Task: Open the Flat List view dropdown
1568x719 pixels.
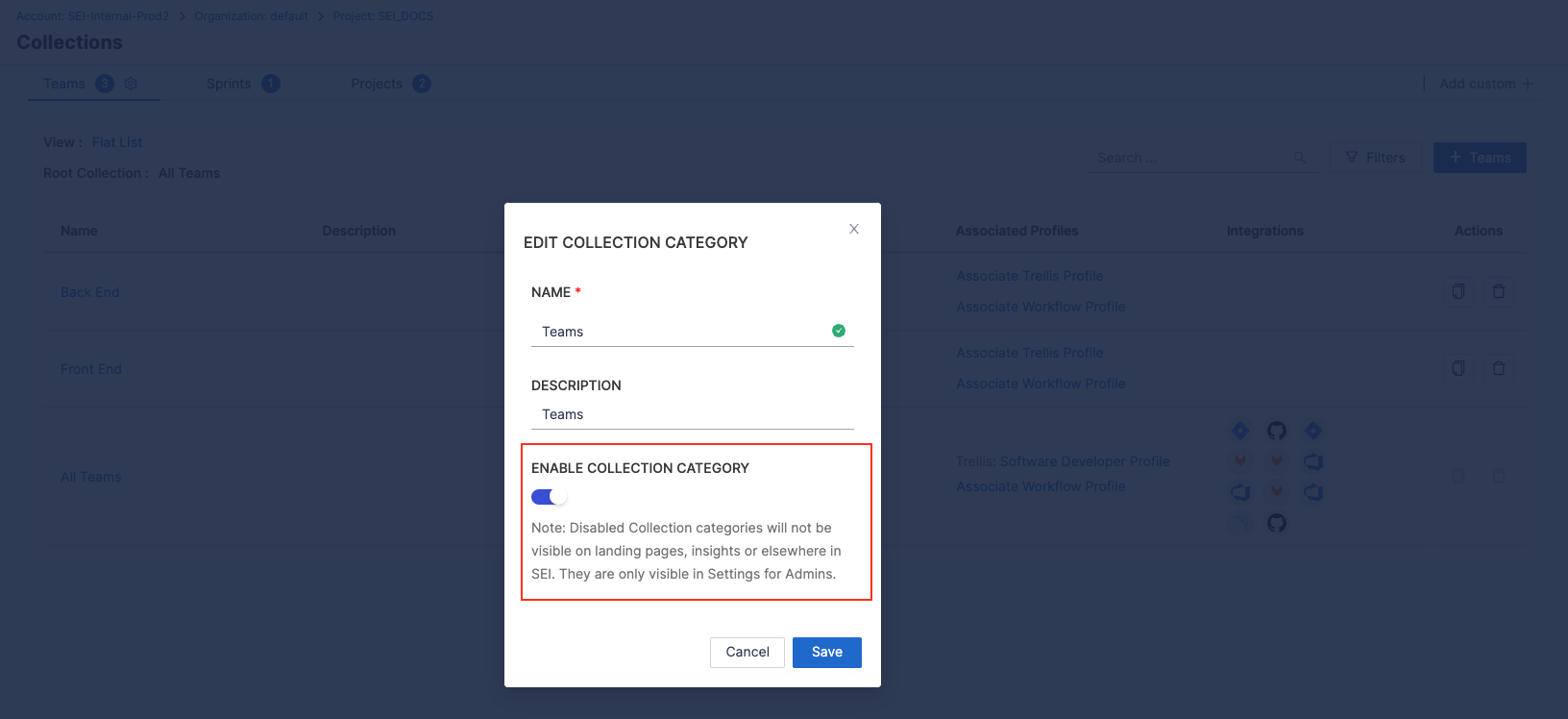Action: pyautogui.click(x=117, y=142)
